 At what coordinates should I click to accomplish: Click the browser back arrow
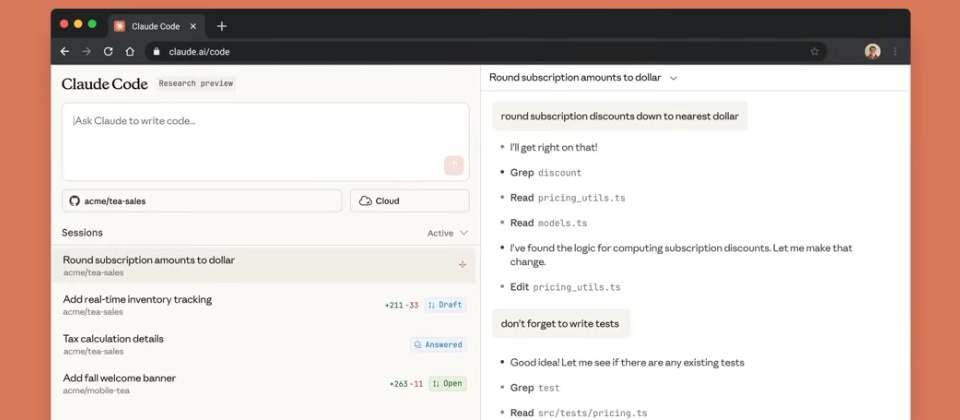[65, 51]
